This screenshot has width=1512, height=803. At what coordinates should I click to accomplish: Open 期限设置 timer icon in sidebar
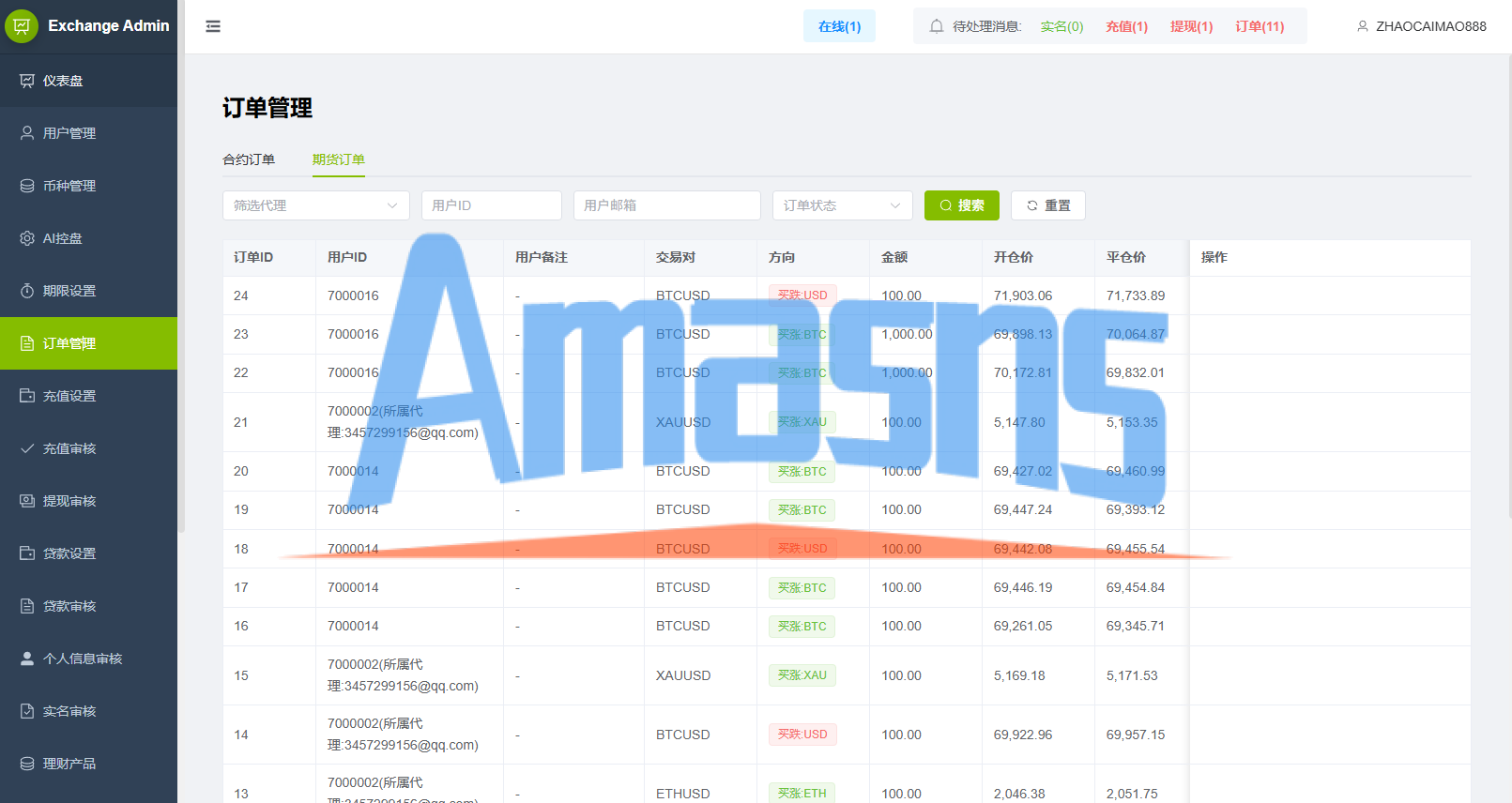[x=27, y=291]
